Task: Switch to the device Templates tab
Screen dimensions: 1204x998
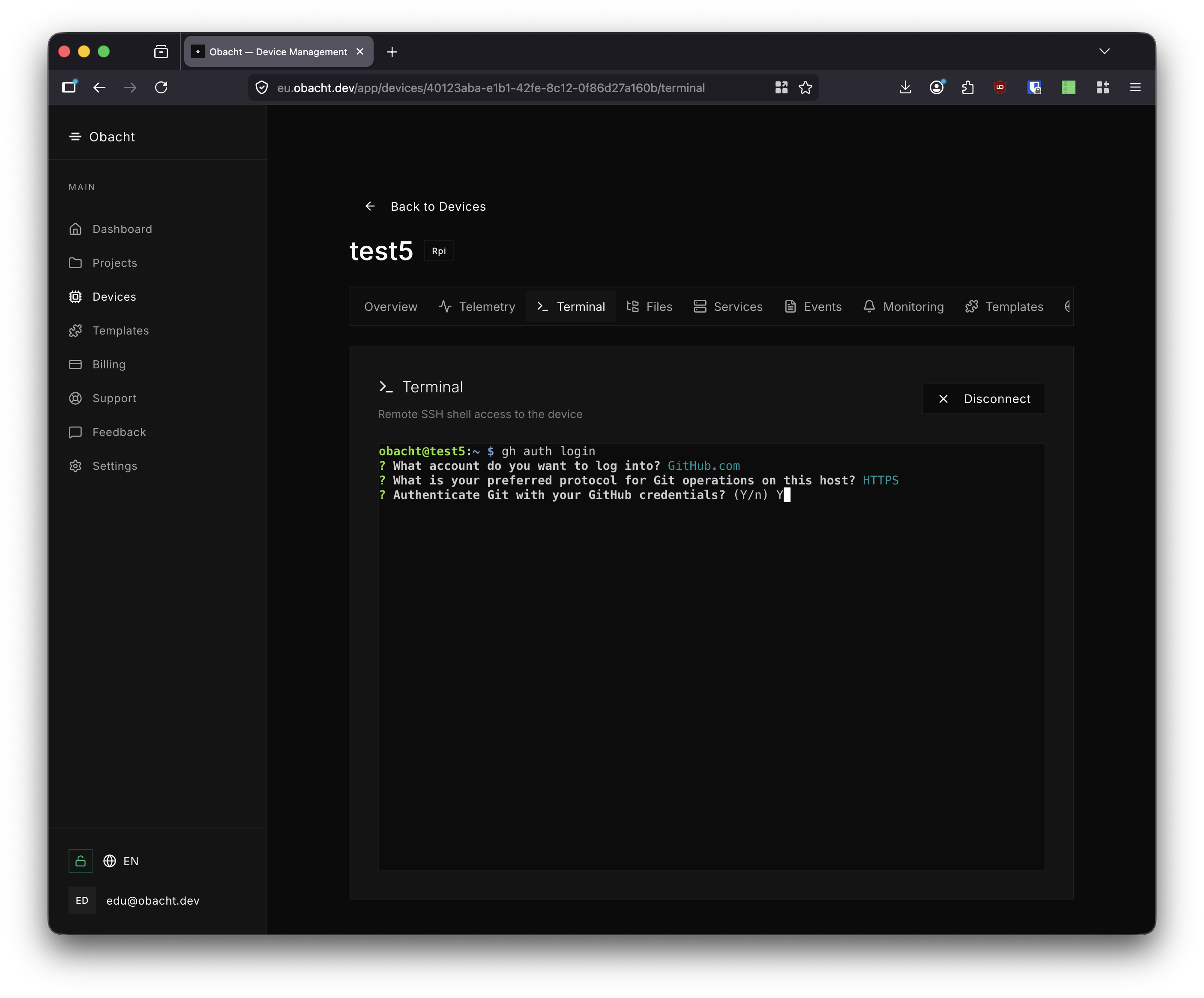Action: (x=1004, y=307)
